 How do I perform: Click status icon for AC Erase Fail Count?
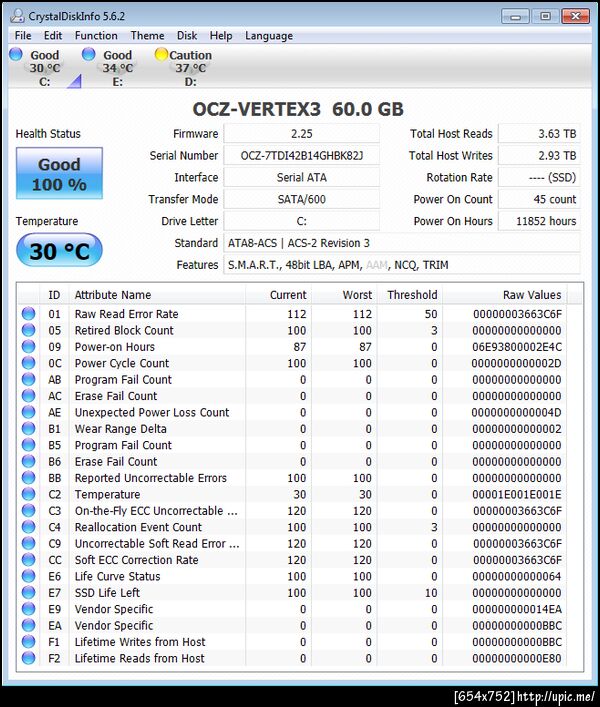(28, 395)
